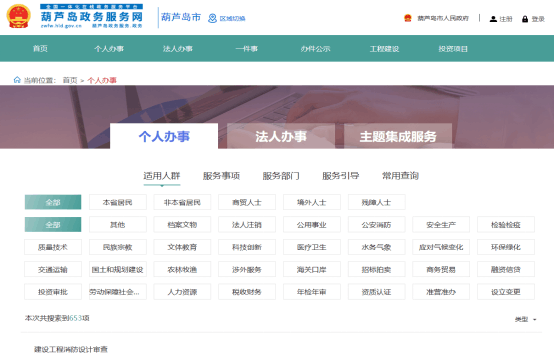This screenshot has height=364, width=554.
Task: Filter by 境外人士
Action: (312, 202)
